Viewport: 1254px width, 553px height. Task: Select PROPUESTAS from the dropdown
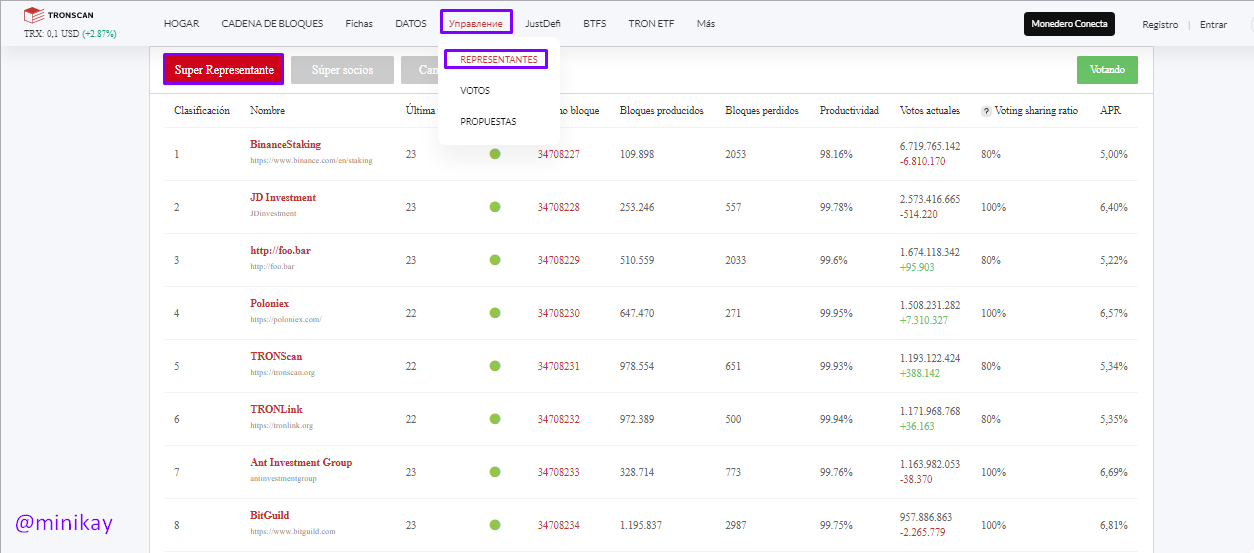click(488, 122)
